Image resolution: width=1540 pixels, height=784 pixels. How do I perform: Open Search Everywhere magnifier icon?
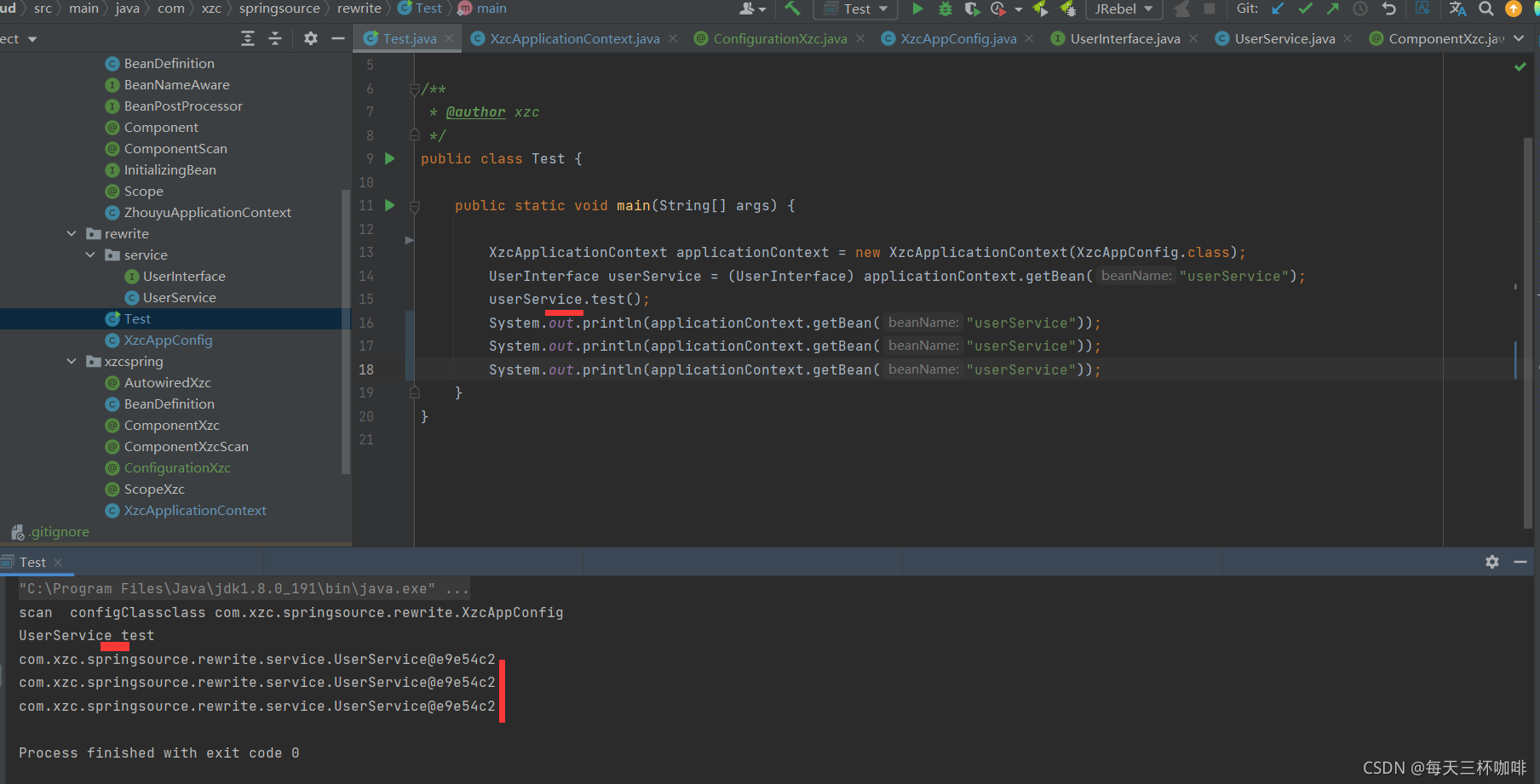[x=1485, y=9]
